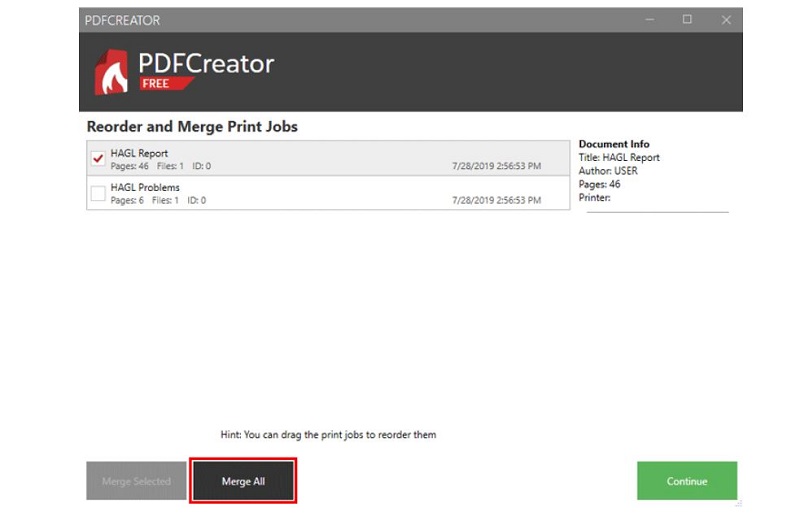This screenshot has height=517, width=800.
Task: Click 'Files: 1' in the HAGL Report row
Action: pos(170,166)
